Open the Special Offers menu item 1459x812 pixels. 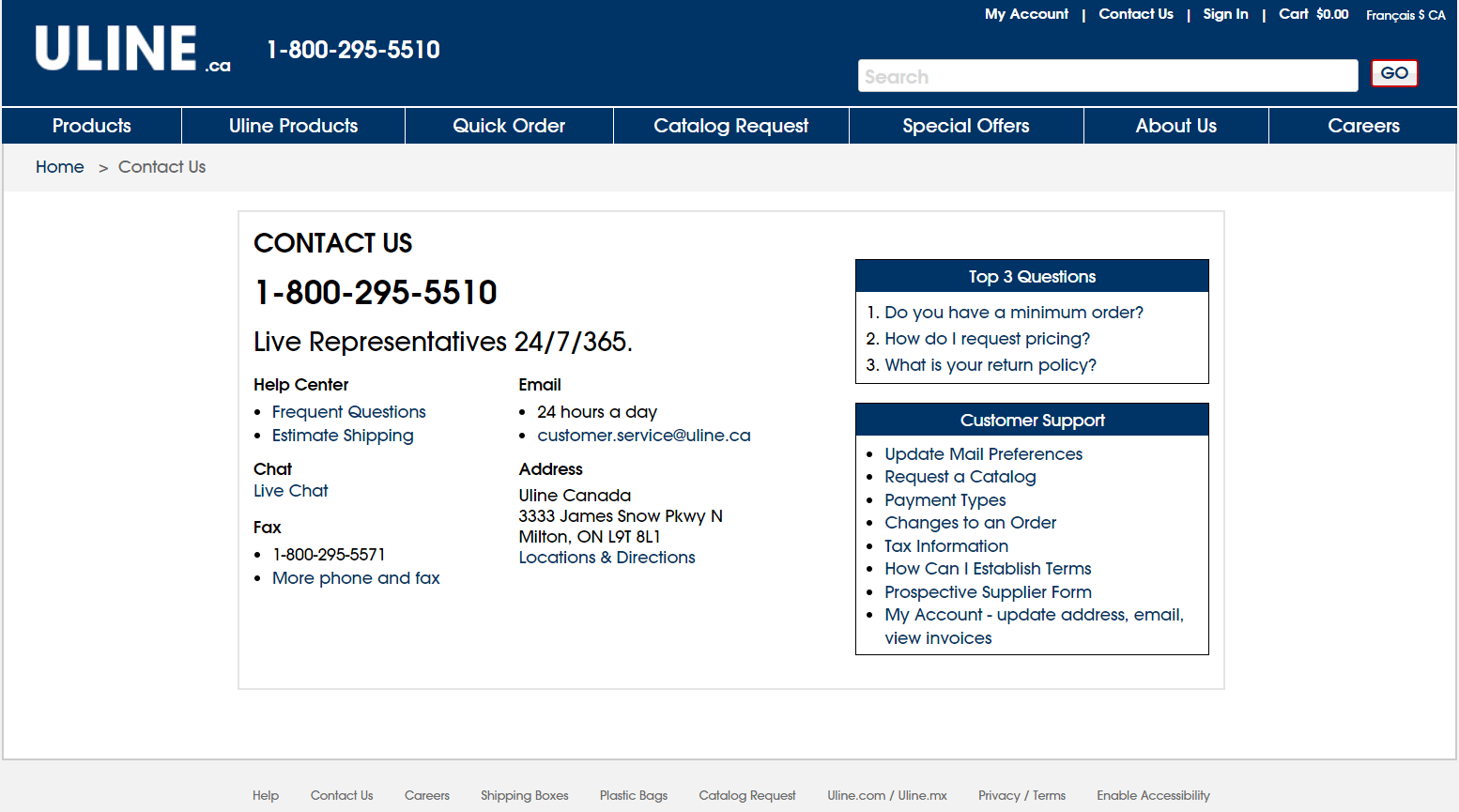[x=966, y=126]
